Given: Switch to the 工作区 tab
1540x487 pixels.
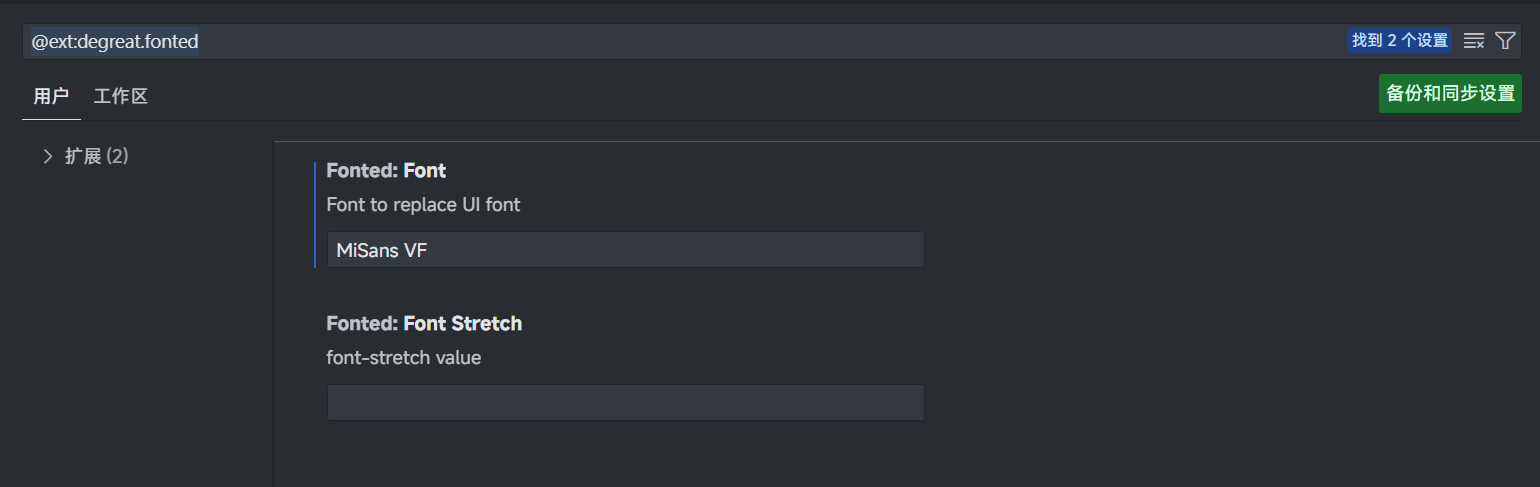Looking at the screenshot, I should [121, 97].
